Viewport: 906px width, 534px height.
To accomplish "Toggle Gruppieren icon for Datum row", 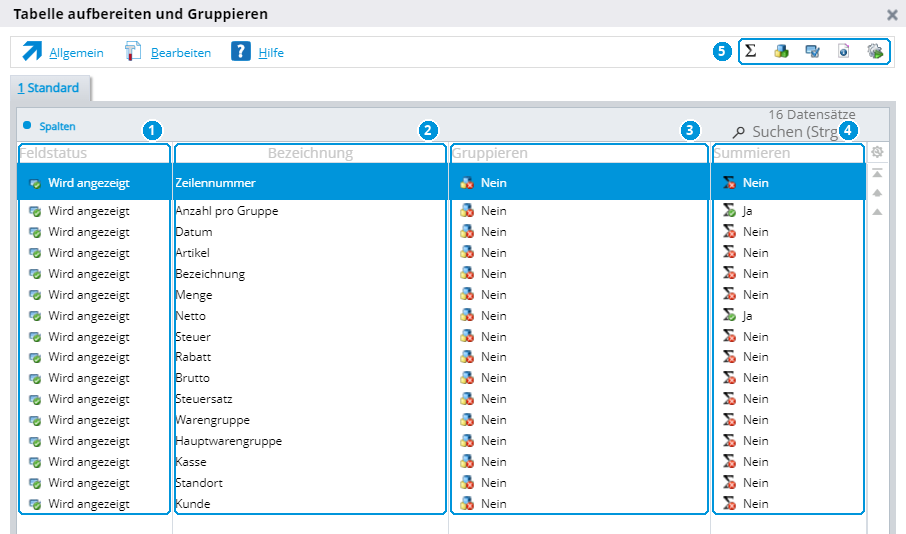I will [467, 232].
